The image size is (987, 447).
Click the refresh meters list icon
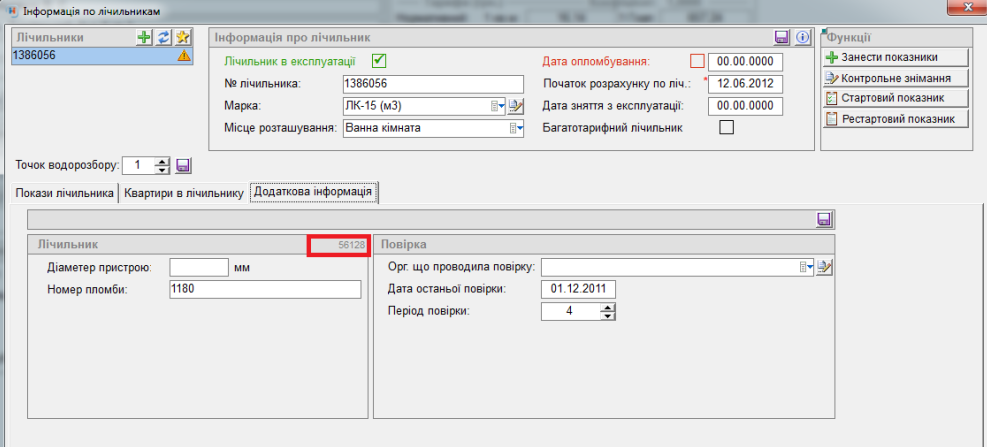tap(163, 37)
